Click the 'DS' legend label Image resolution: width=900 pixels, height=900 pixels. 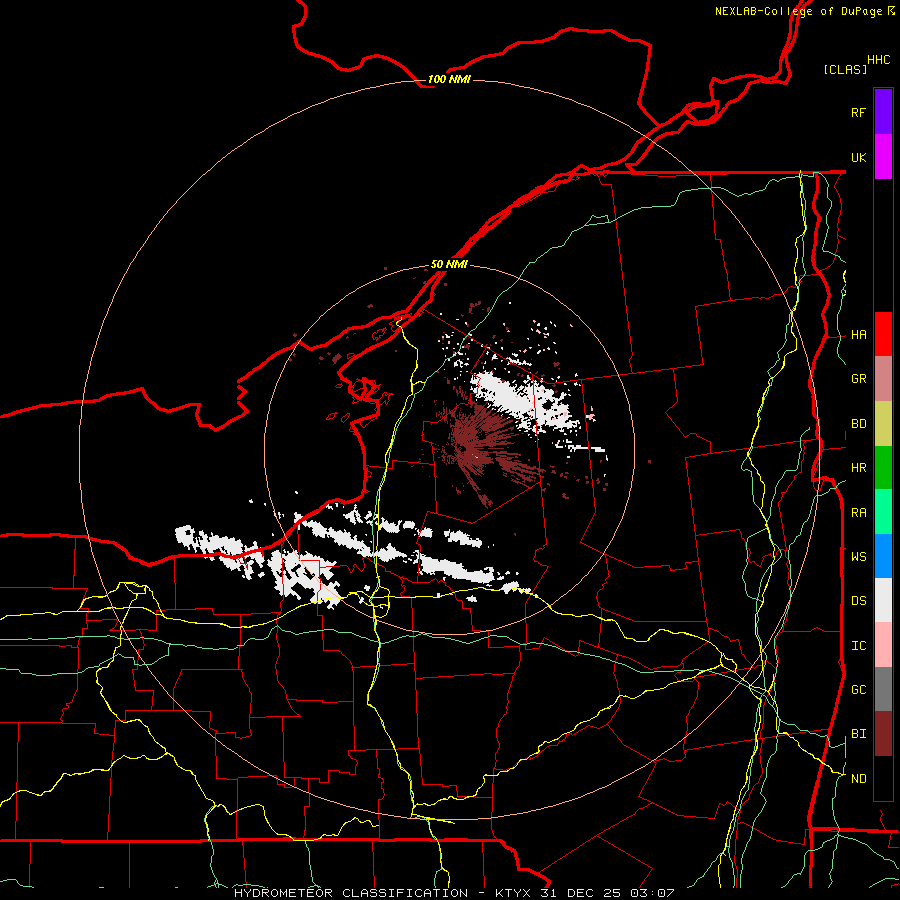858,601
